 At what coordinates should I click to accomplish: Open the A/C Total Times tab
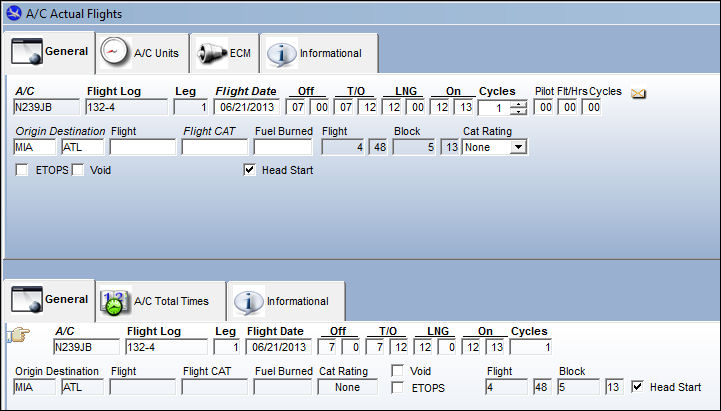161,301
